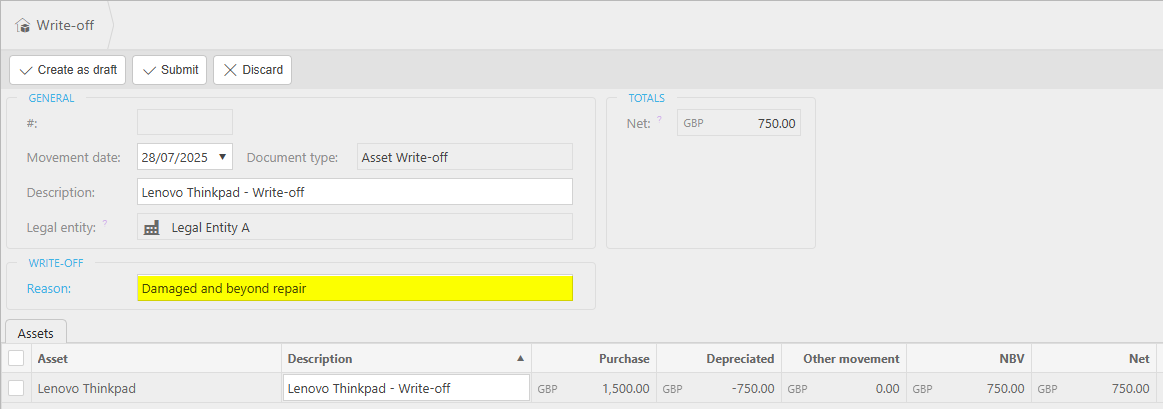Click the sort arrow in Description column header
The width and height of the screenshot is (1163, 409).
[x=519, y=358]
